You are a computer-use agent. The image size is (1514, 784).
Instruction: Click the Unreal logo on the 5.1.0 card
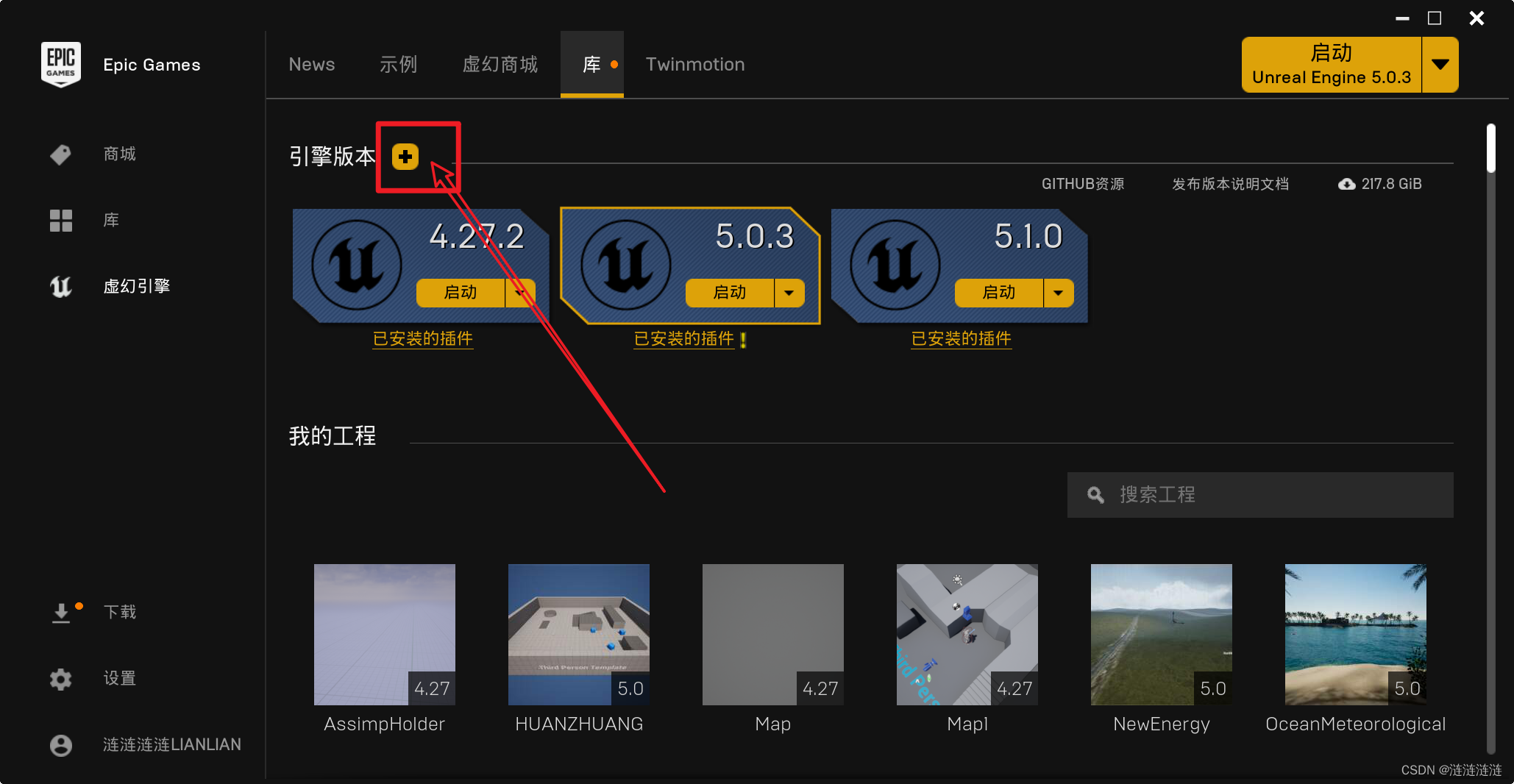pos(895,265)
